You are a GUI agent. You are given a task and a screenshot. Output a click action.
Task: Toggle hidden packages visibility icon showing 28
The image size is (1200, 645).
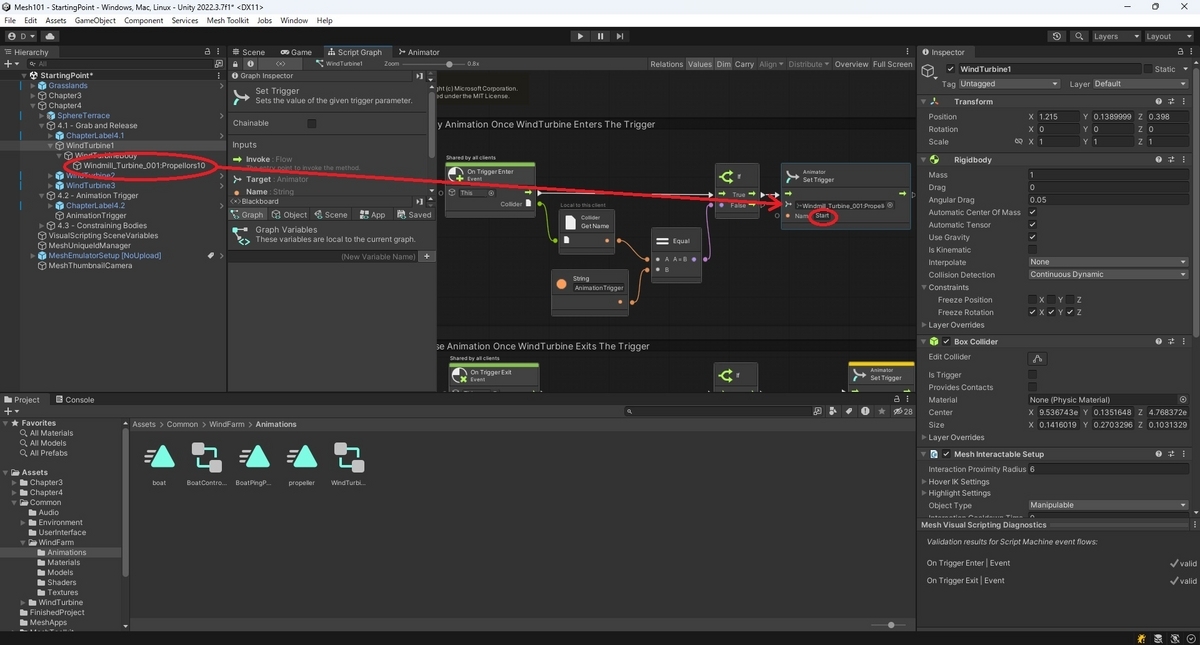[x=901, y=411]
